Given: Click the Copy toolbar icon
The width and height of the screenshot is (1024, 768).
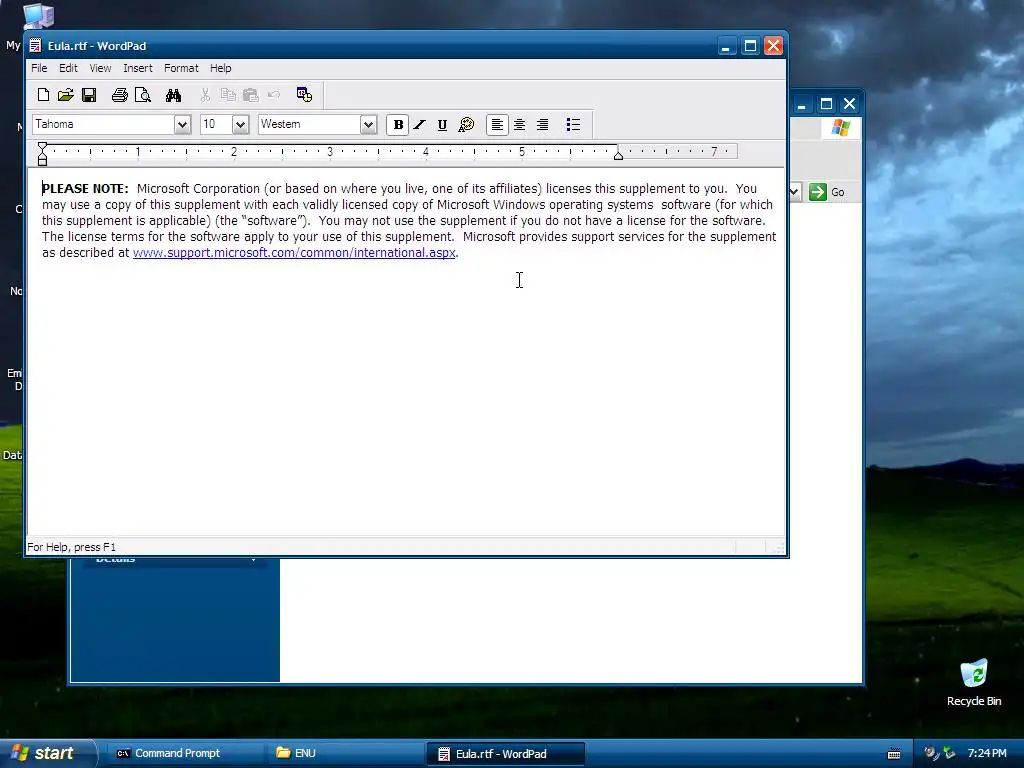Looking at the screenshot, I should (x=228, y=95).
